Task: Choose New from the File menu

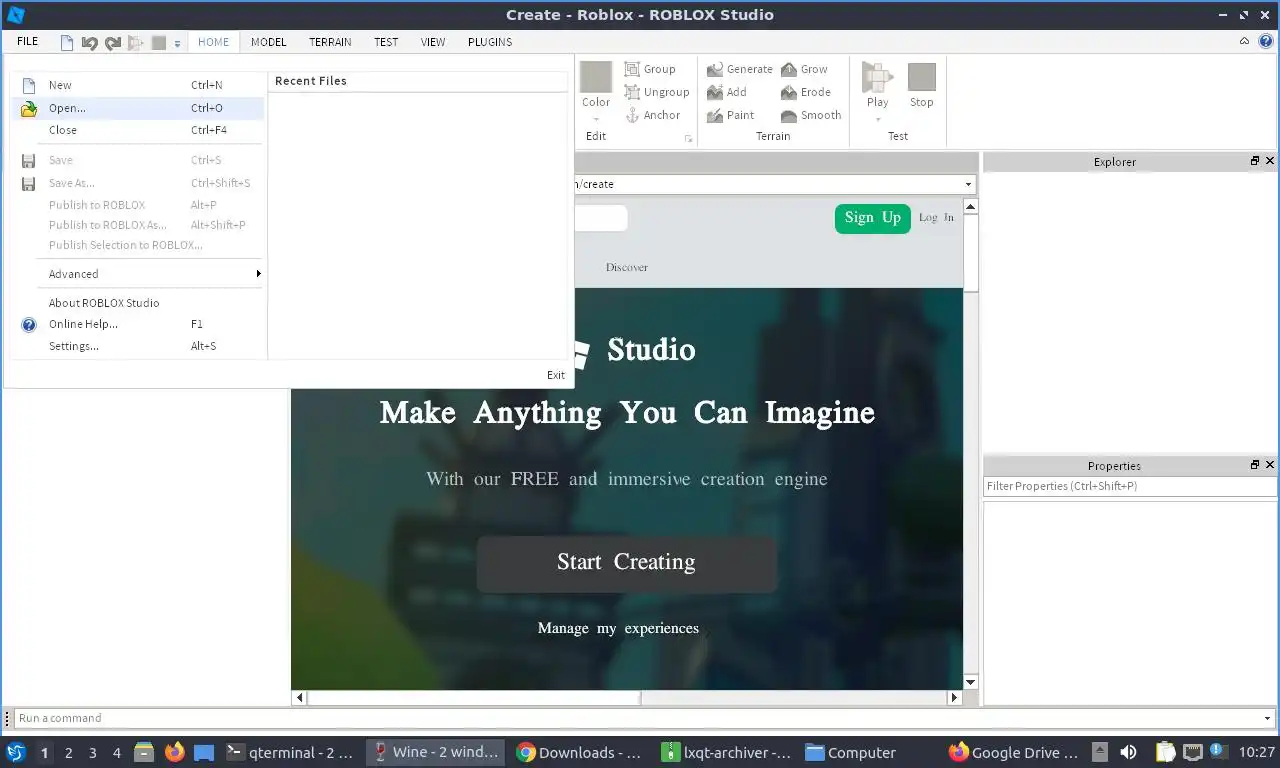Action: coord(138,85)
